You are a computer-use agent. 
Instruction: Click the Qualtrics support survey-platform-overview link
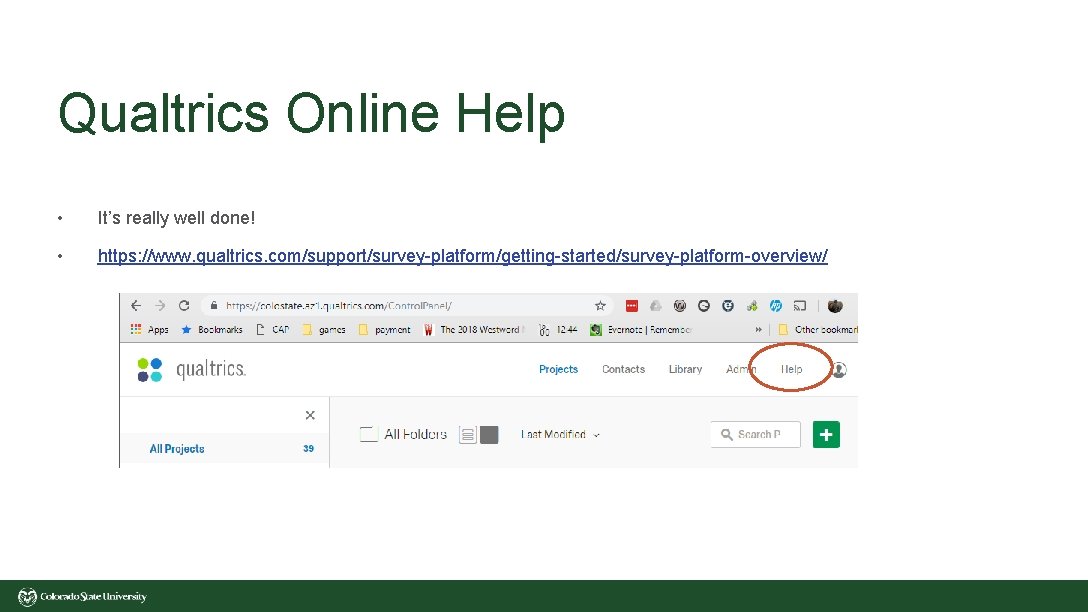(x=462, y=256)
